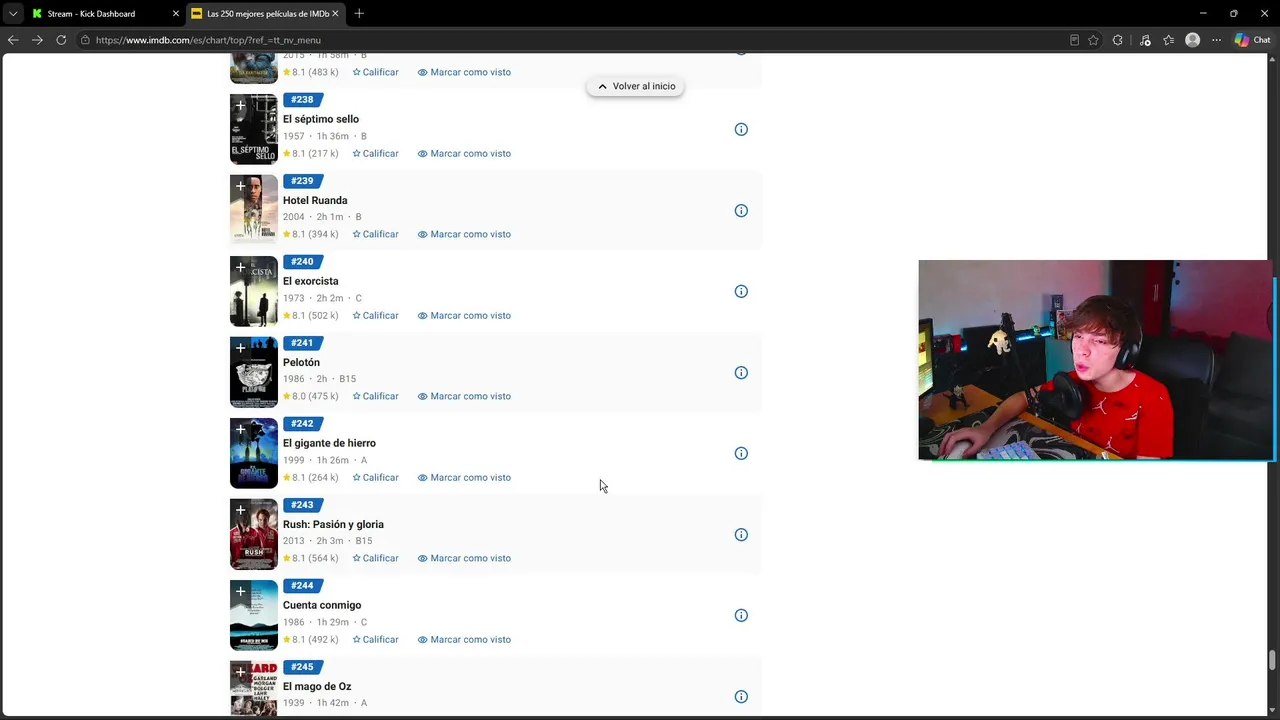Rate El séptimo sello with Calificar
1280x720 pixels.
point(375,153)
